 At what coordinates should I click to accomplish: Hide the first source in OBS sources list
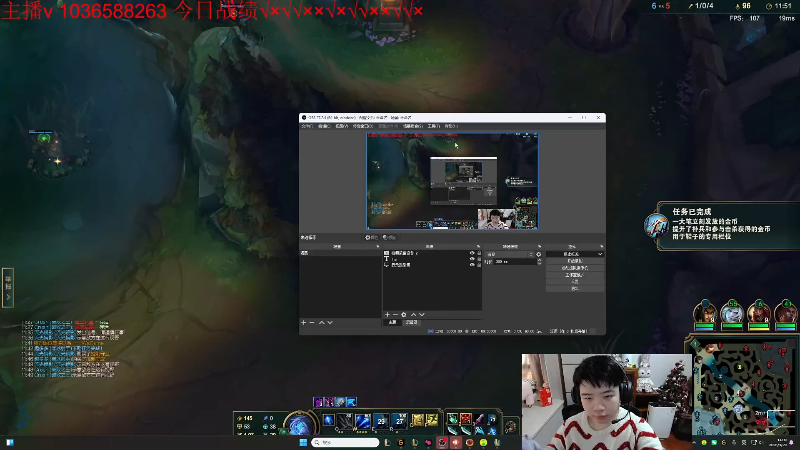point(472,253)
